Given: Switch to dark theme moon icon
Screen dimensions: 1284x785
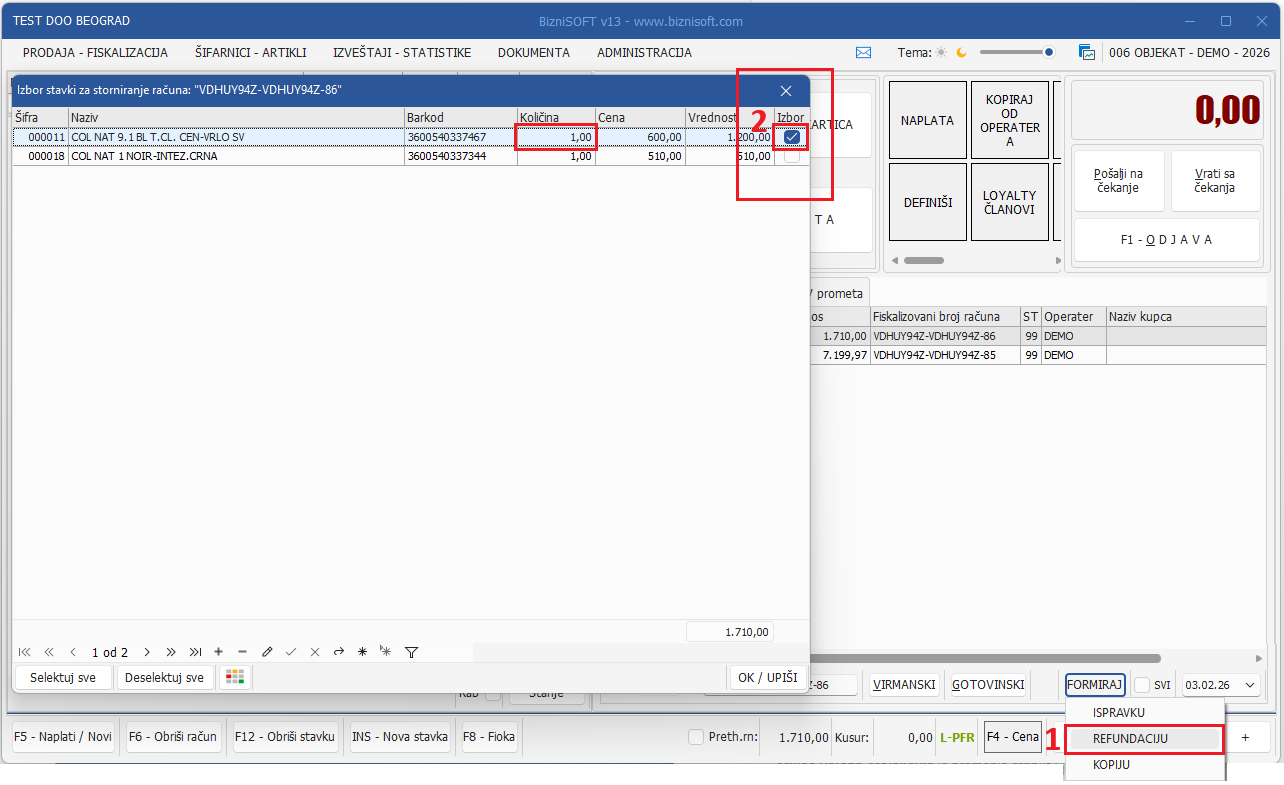Looking at the screenshot, I should (x=962, y=53).
